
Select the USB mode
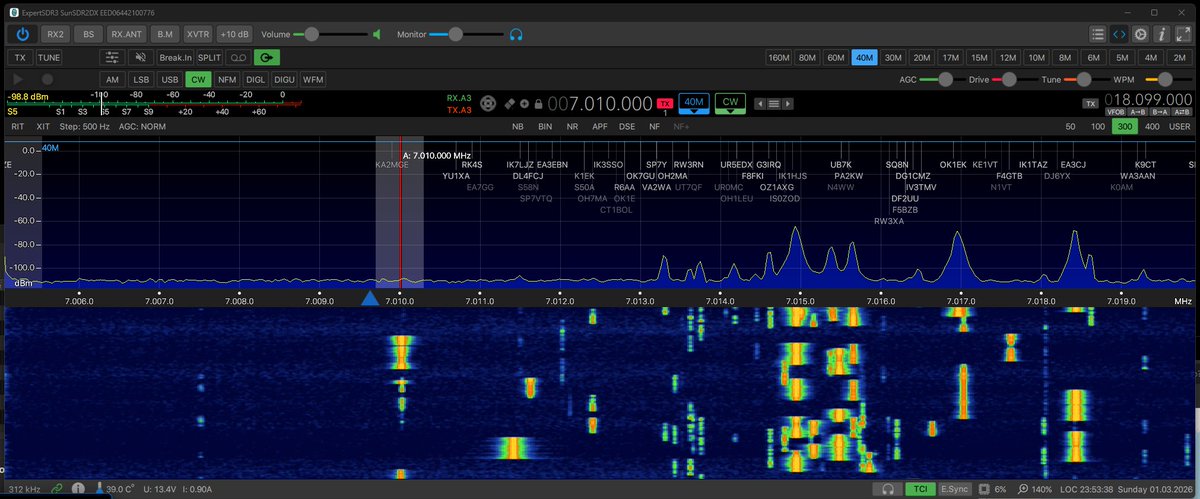170,79
